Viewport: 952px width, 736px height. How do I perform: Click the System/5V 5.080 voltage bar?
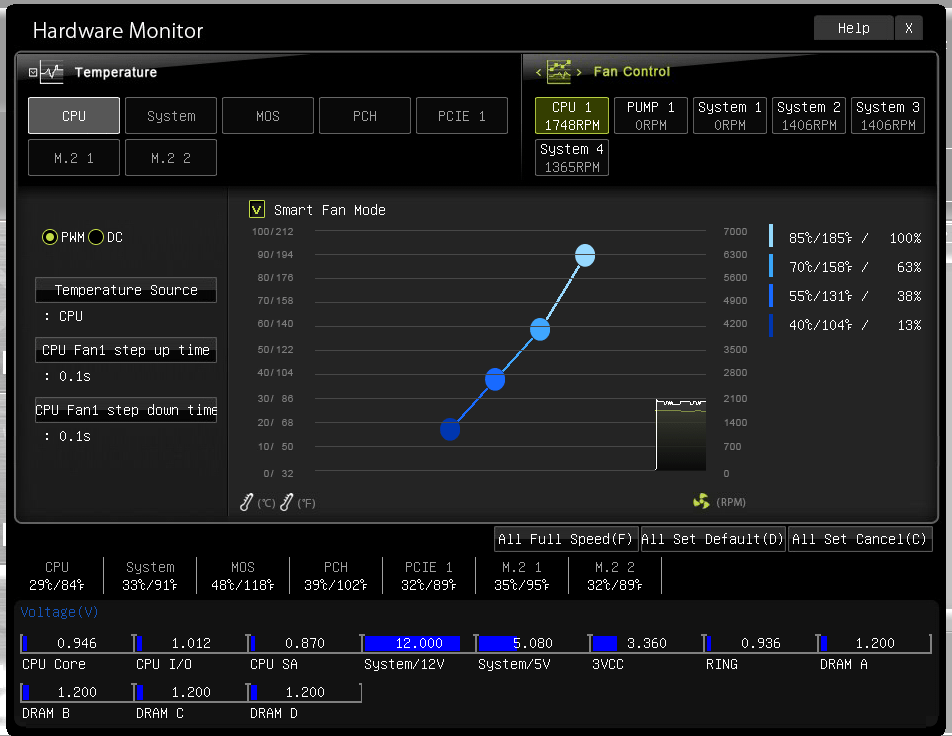tap(532, 643)
